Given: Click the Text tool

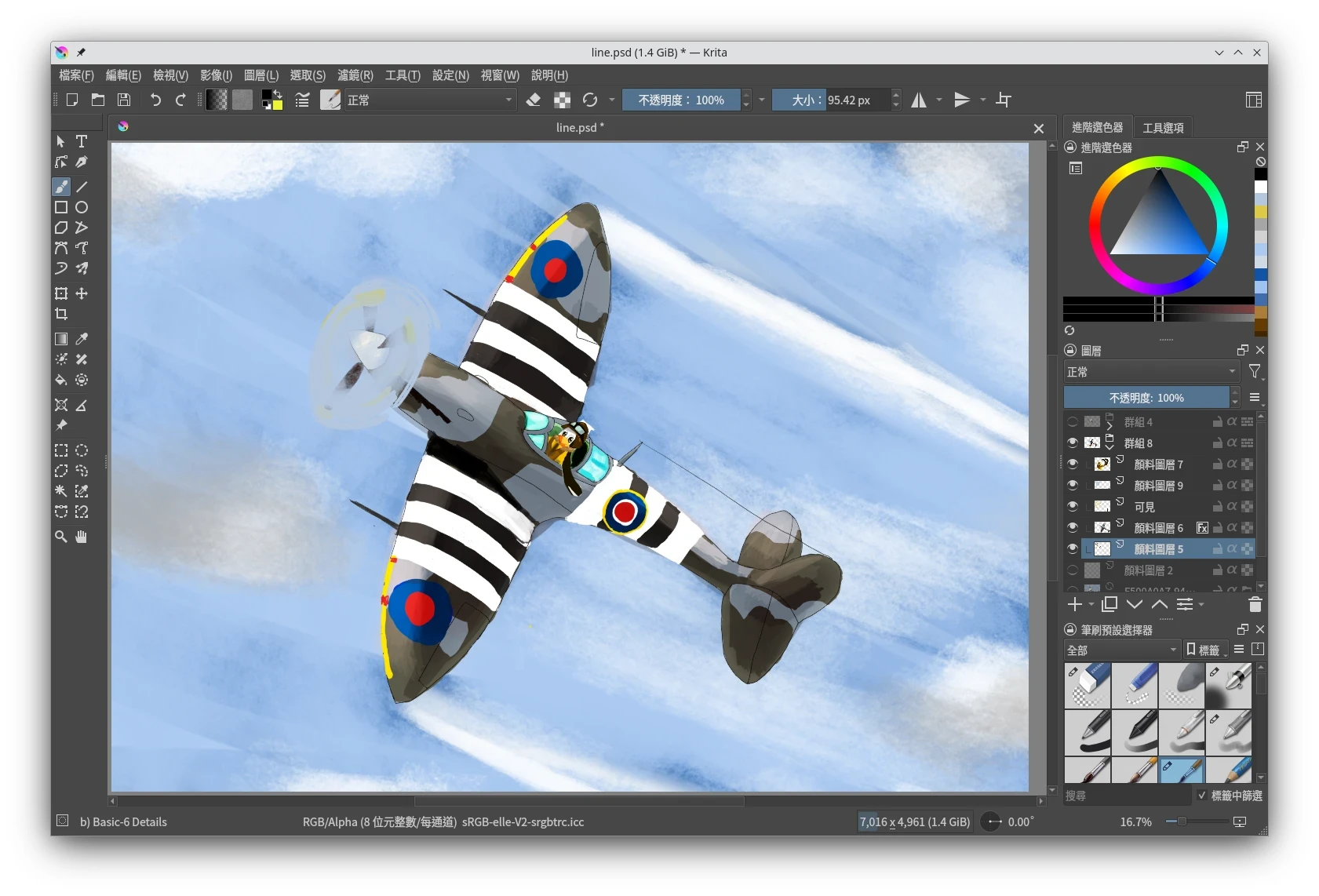Looking at the screenshot, I should click(82, 141).
